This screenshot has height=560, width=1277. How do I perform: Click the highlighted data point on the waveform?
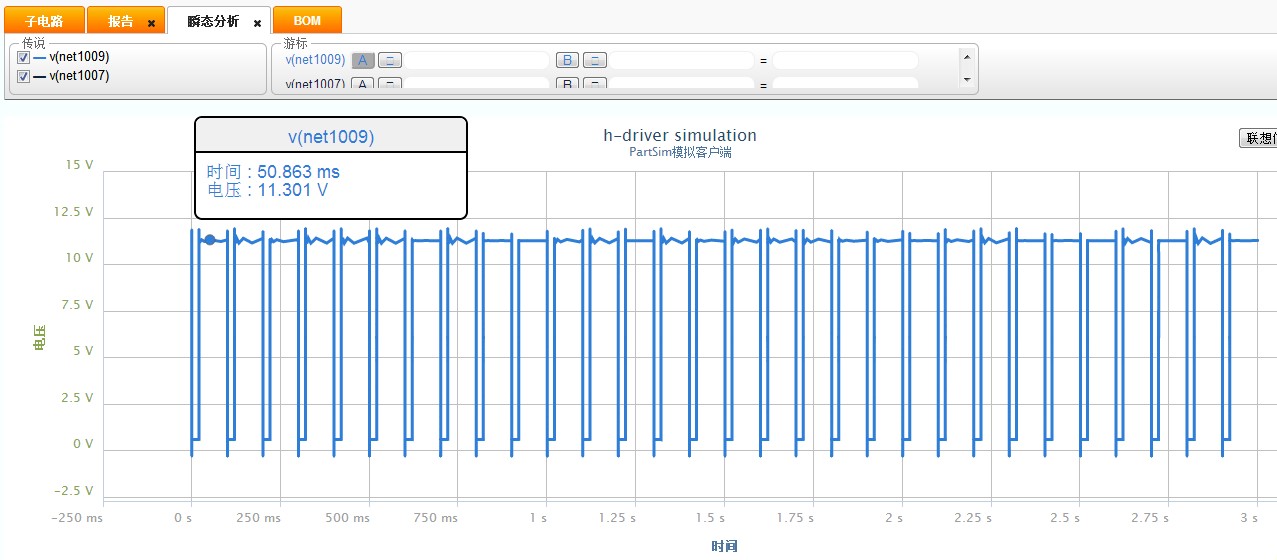(210, 239)
